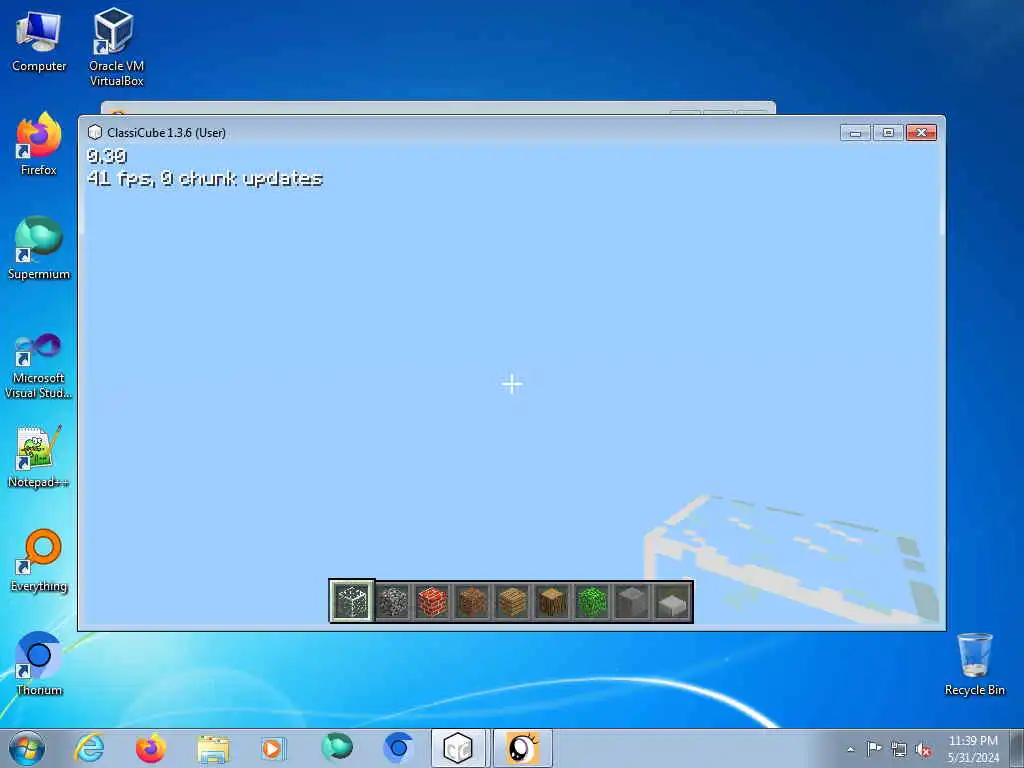Select the Everything search desktop shortcut

click(39, 560)
